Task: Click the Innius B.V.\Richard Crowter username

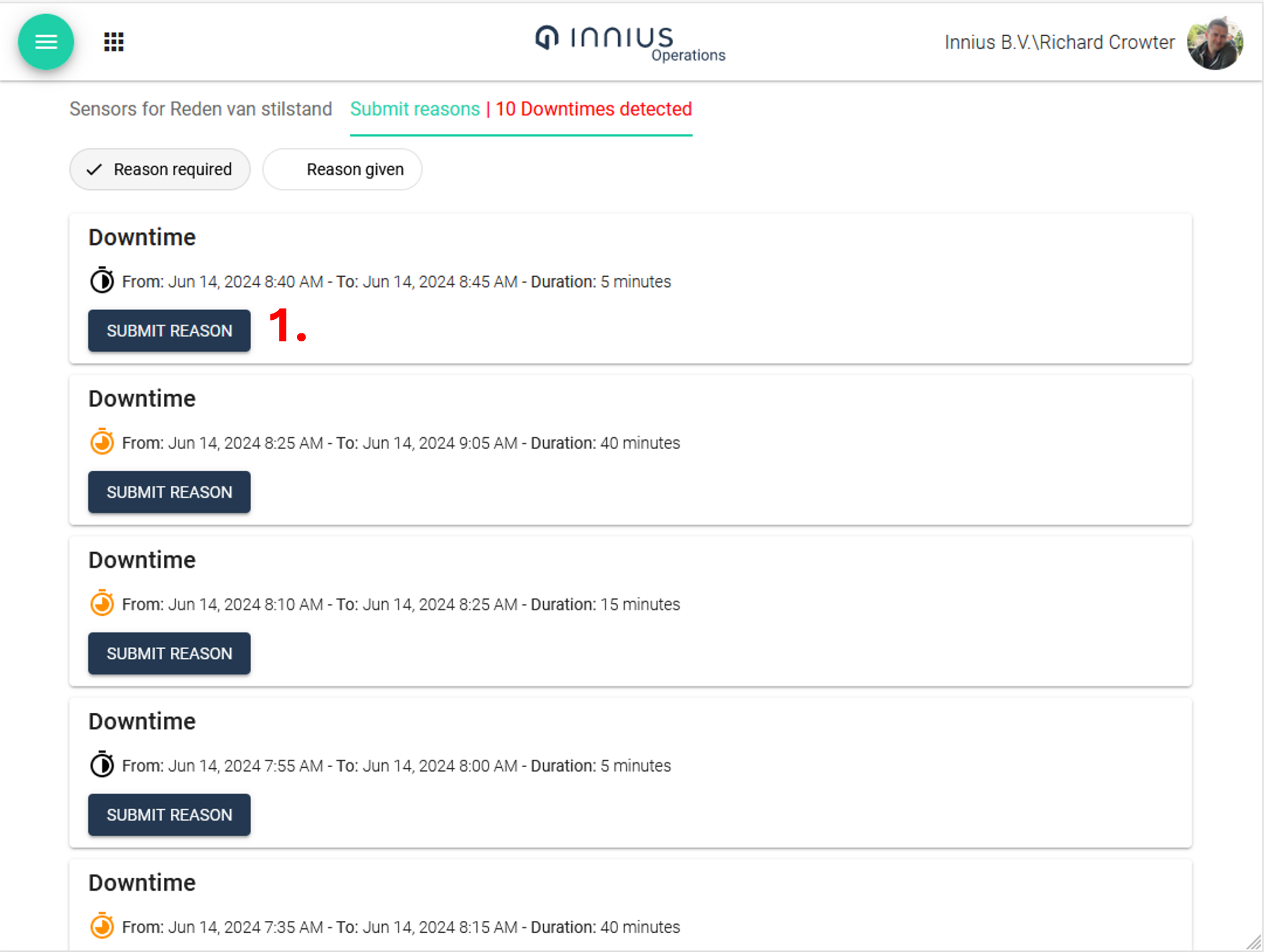Action: (1059, 43)
